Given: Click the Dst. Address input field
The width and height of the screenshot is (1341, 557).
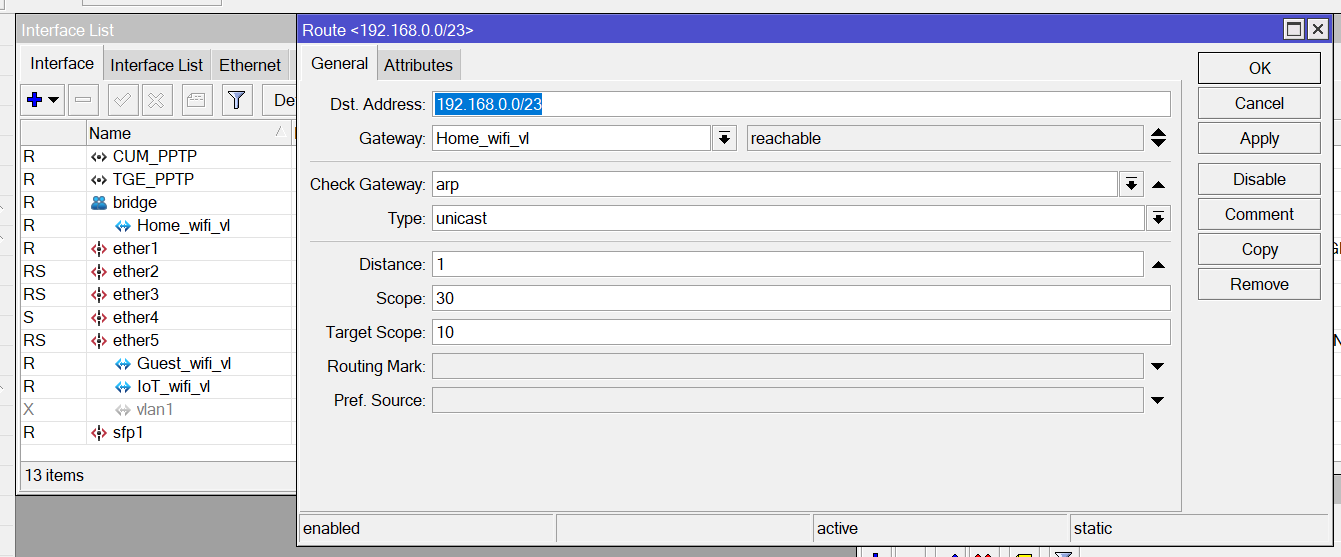Looking at the screenshot, I should tap(801, 104).
